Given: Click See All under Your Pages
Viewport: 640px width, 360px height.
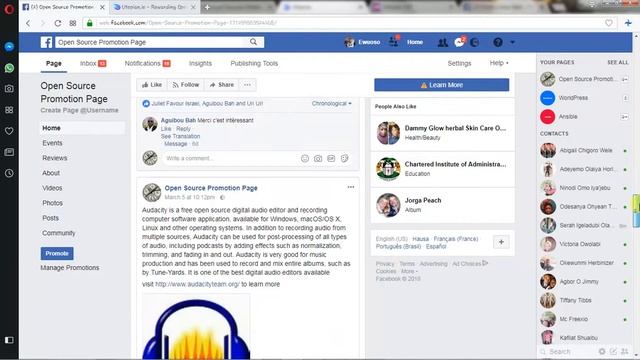Looking at the screenshot, I should click(x=618, y=62).
